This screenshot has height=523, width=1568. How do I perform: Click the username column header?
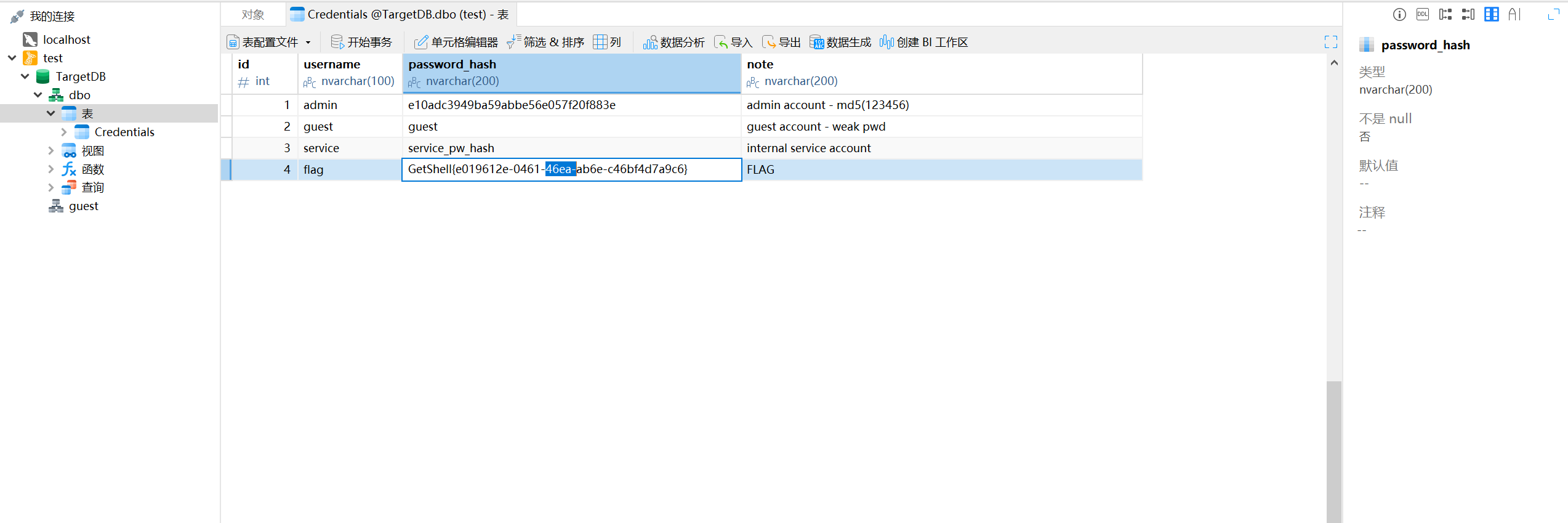coord(350,73)
